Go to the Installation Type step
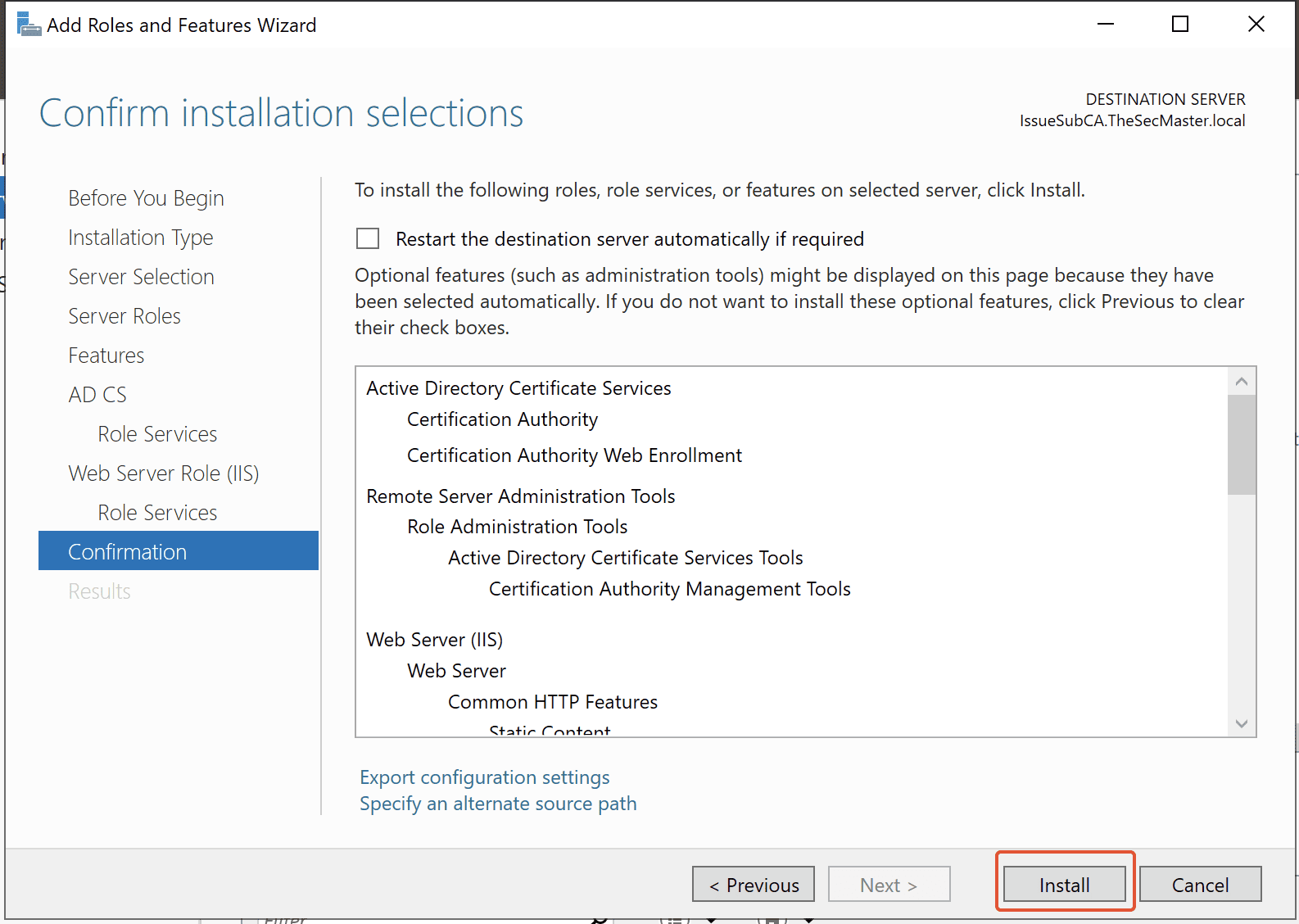The width and height of the screenshot is (1299, 924). pos(141,238)
